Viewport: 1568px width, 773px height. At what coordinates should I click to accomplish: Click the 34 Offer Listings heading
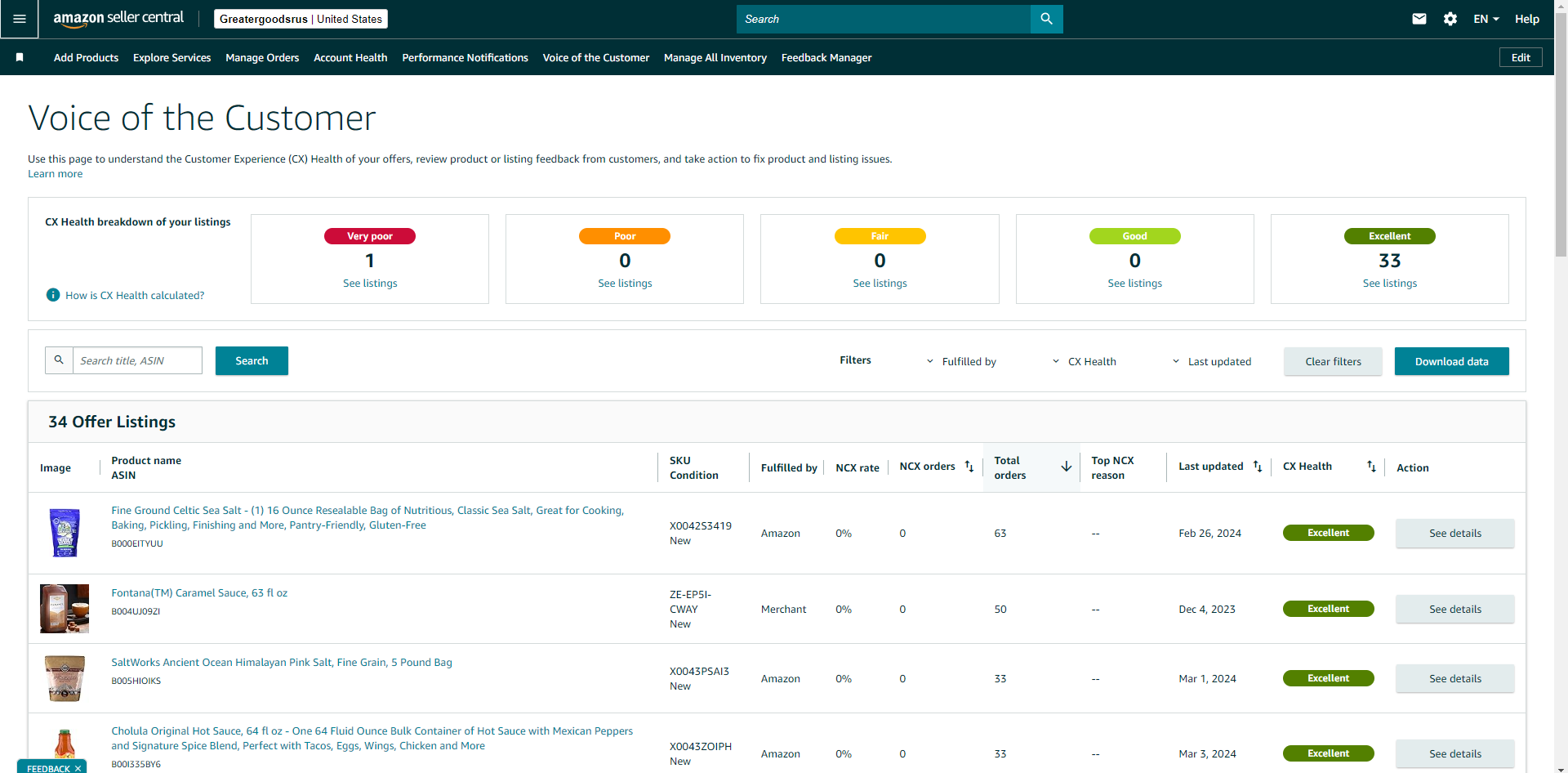(112, 422)
